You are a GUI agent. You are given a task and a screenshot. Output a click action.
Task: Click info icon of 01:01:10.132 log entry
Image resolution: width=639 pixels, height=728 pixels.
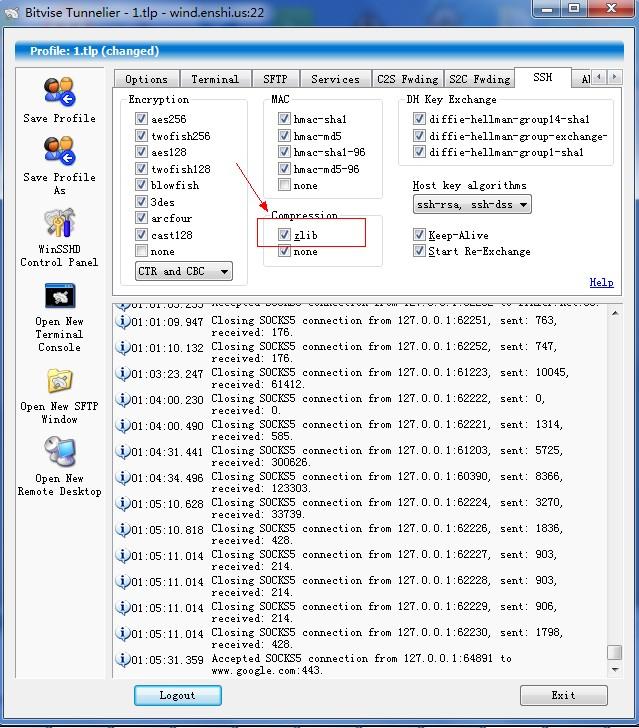(x=123, y=347)
